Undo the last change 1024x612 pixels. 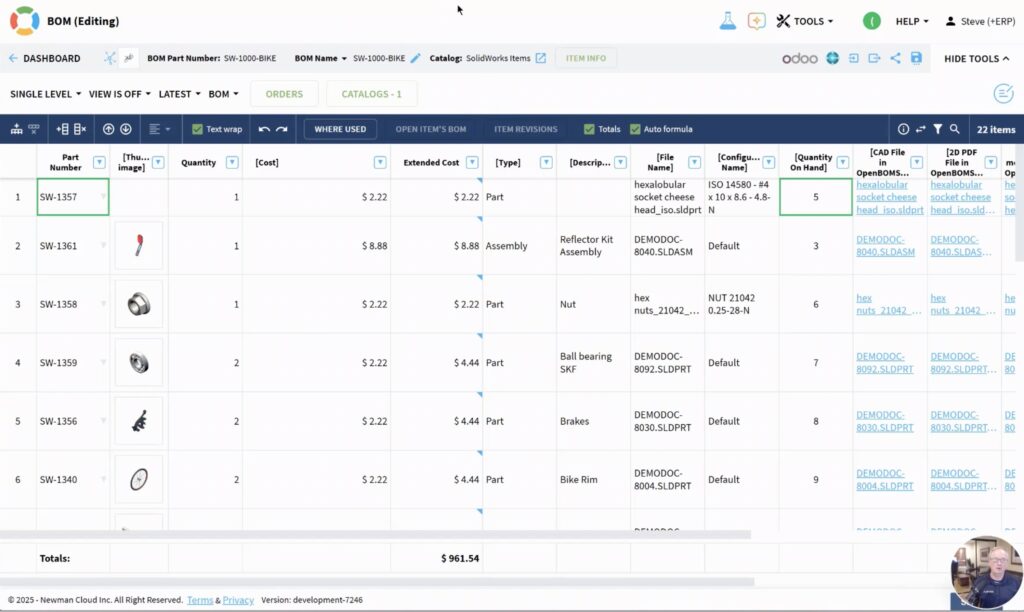click(264, 129)
